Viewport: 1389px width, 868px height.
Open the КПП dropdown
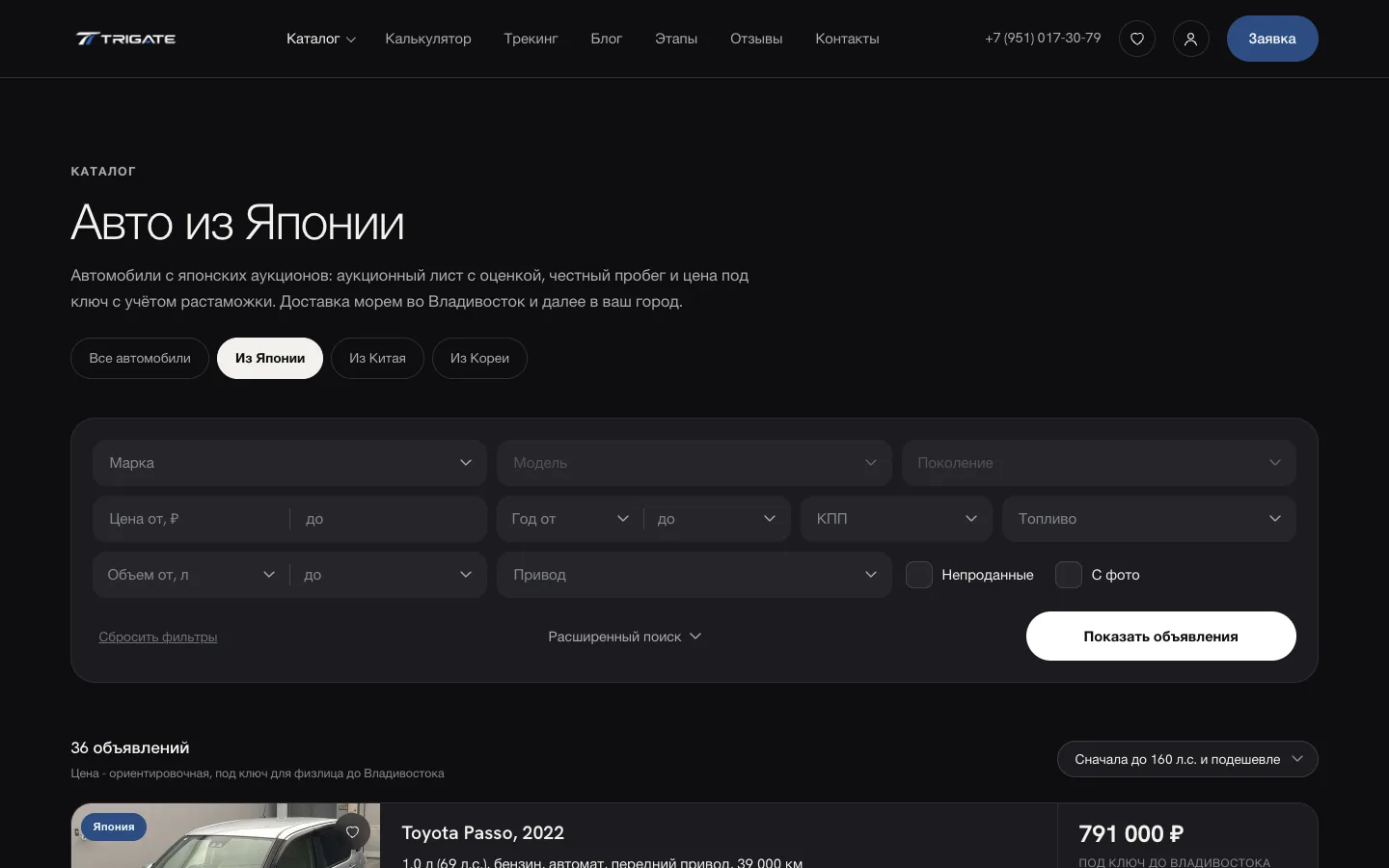[x=896, y=519]
